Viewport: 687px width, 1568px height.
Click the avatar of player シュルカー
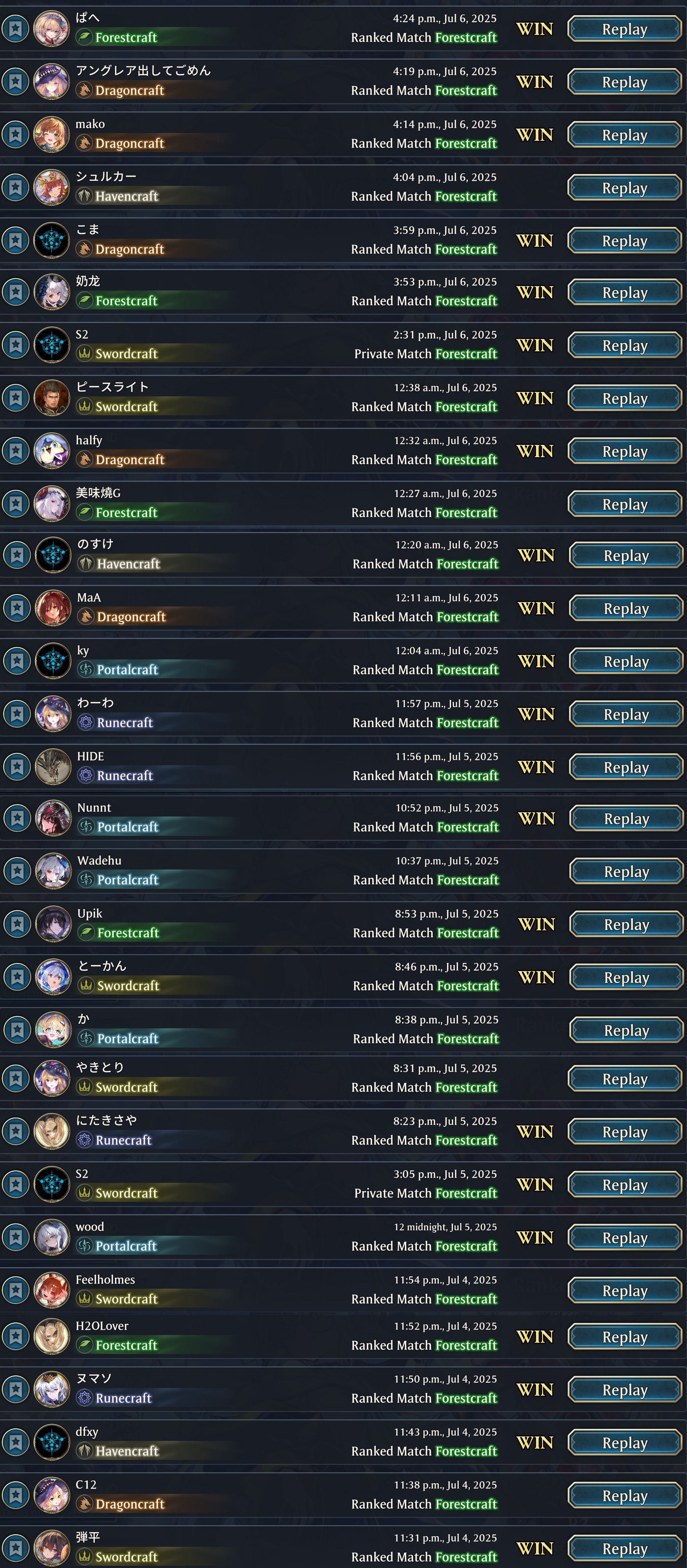point(52,187)
